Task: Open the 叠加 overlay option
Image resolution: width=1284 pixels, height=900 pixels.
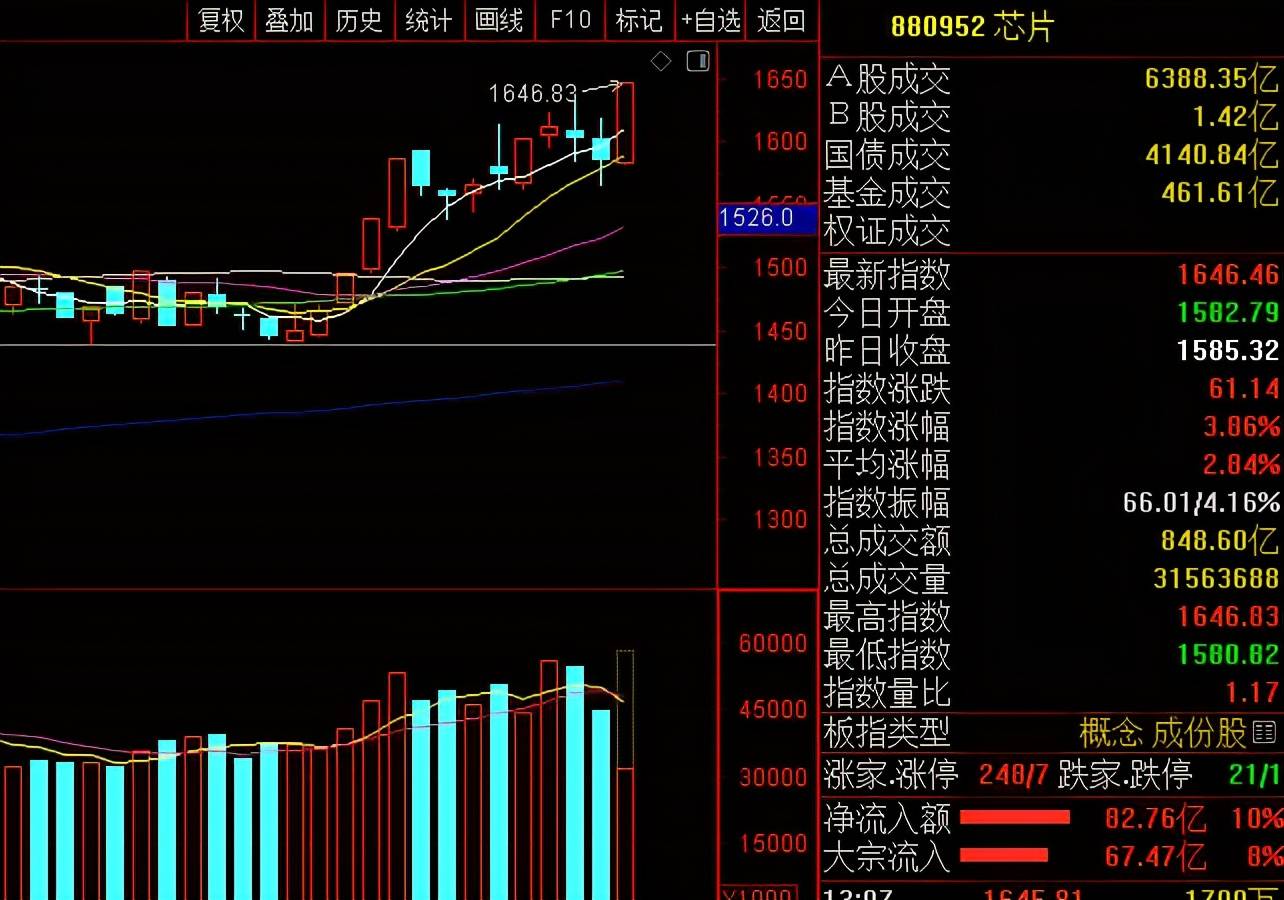Action: point(289,20)
